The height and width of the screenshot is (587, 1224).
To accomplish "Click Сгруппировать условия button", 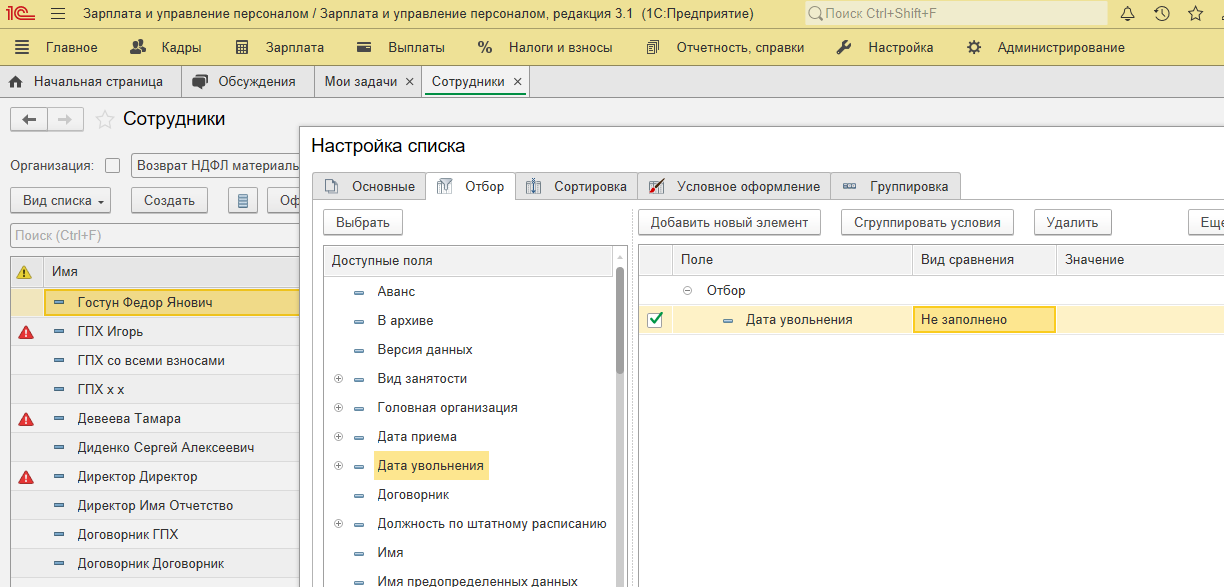I will click(x=927, y=222).
